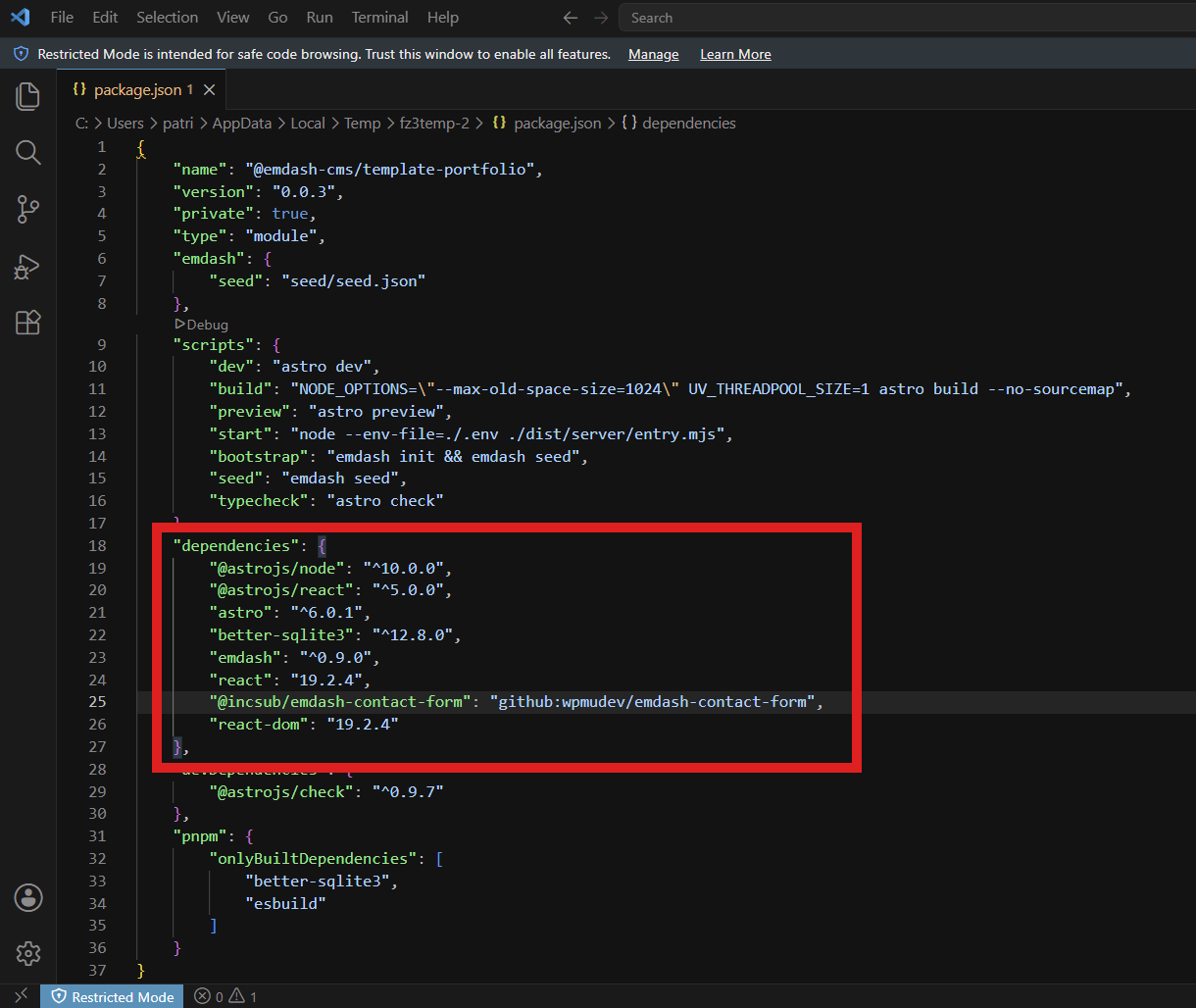
Task: Click errors and warnings indicator in status bar
Action: pos(225,996)
